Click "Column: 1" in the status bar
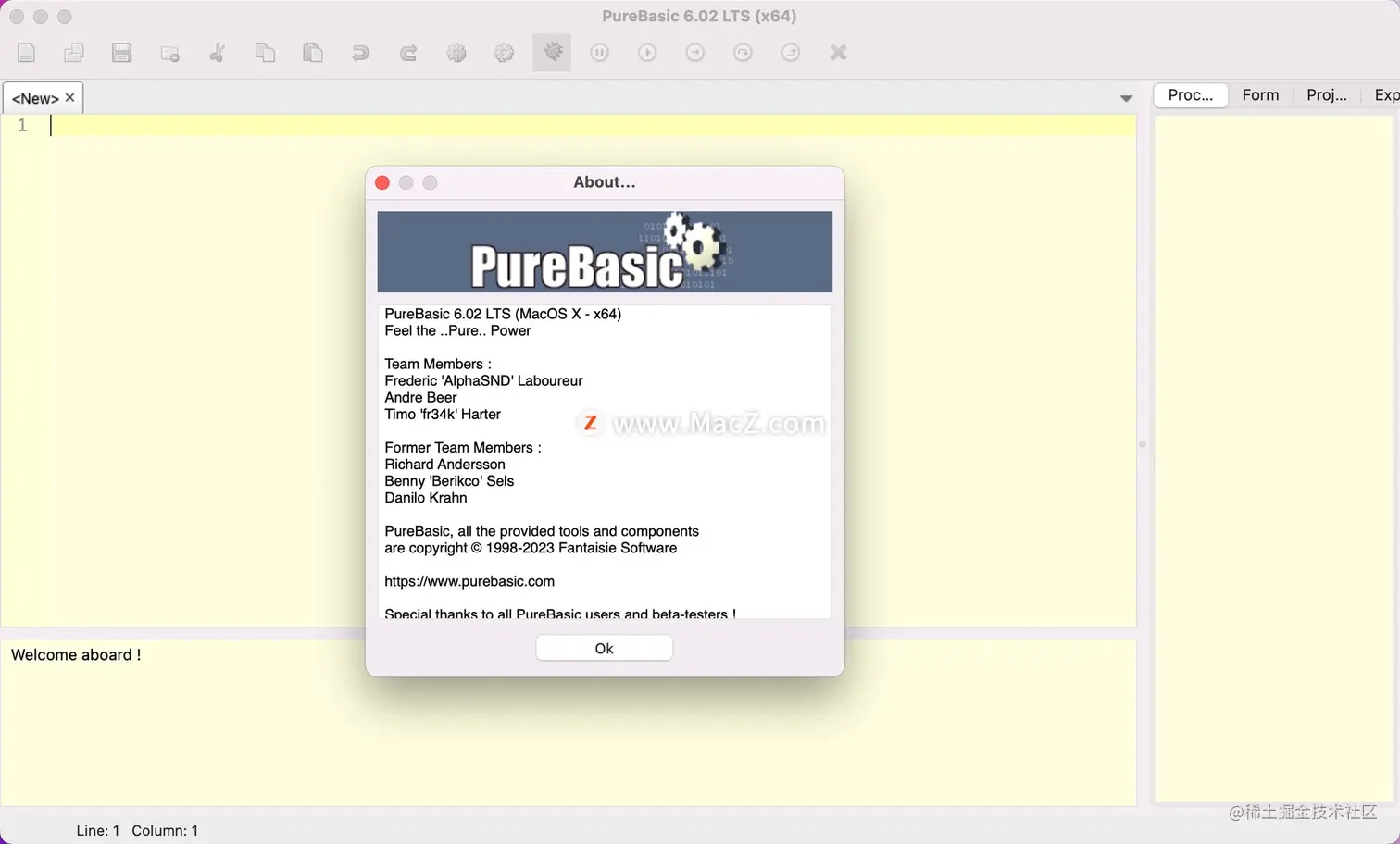The width and height of the screenshot is (1400, 844). [165, 831]
